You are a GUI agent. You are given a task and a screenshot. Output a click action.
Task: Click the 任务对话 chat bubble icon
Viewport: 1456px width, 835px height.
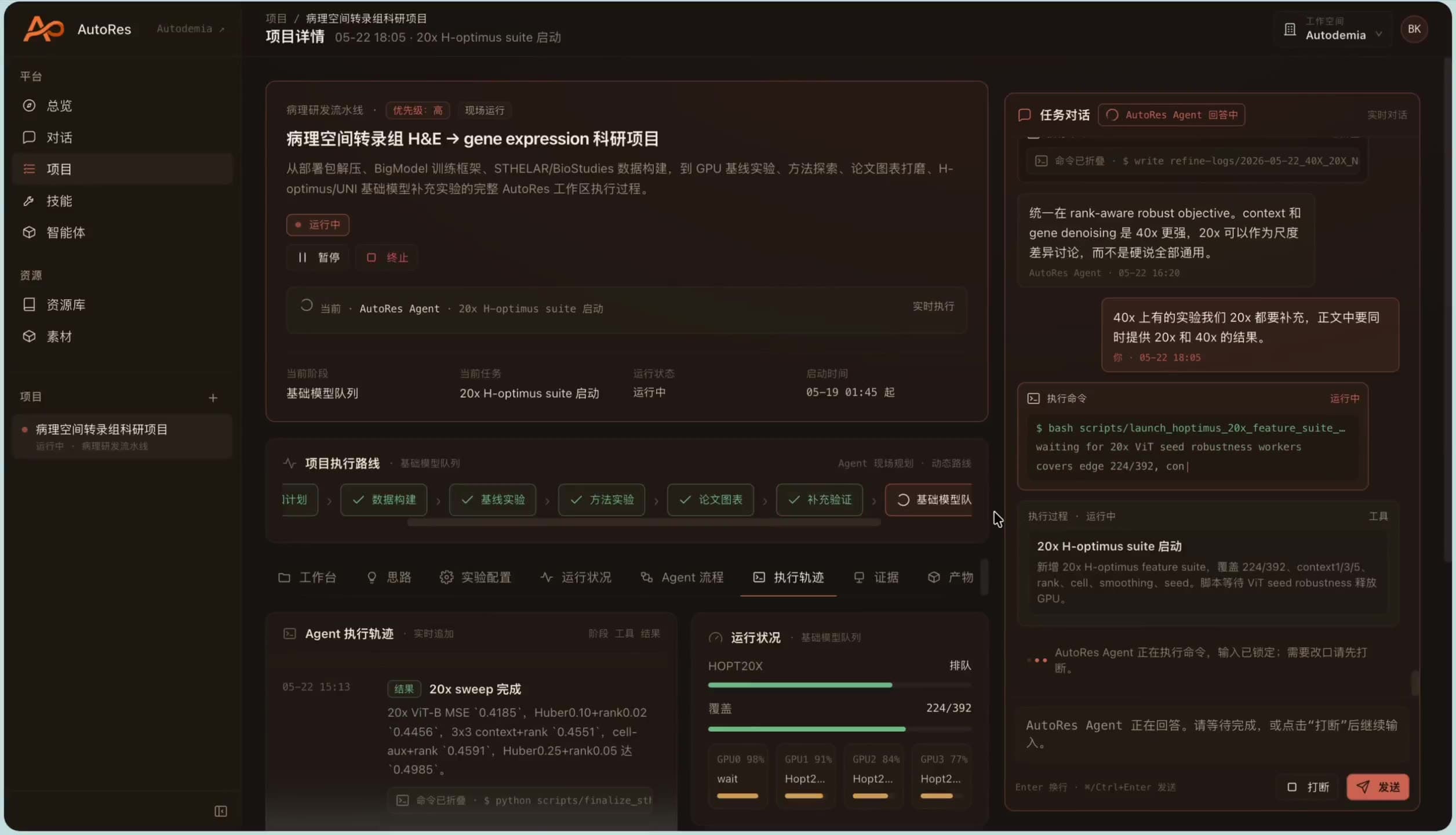tap(1025, 115)
